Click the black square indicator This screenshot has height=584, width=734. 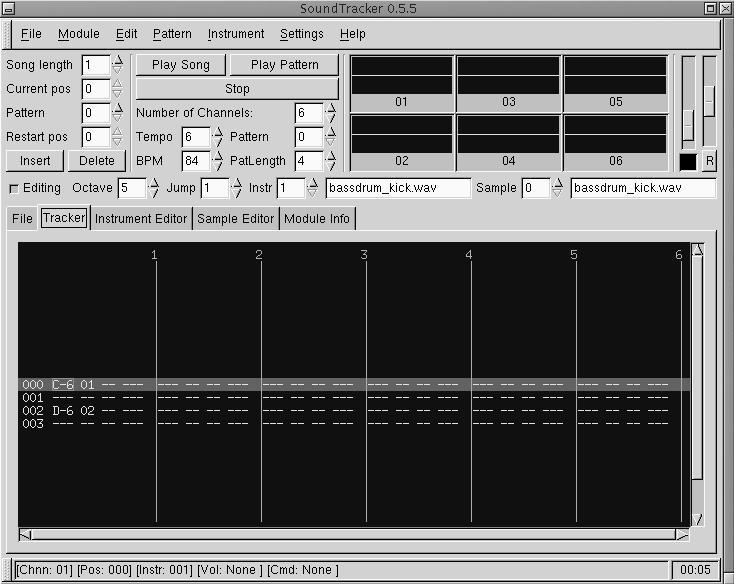pos(688,161)
